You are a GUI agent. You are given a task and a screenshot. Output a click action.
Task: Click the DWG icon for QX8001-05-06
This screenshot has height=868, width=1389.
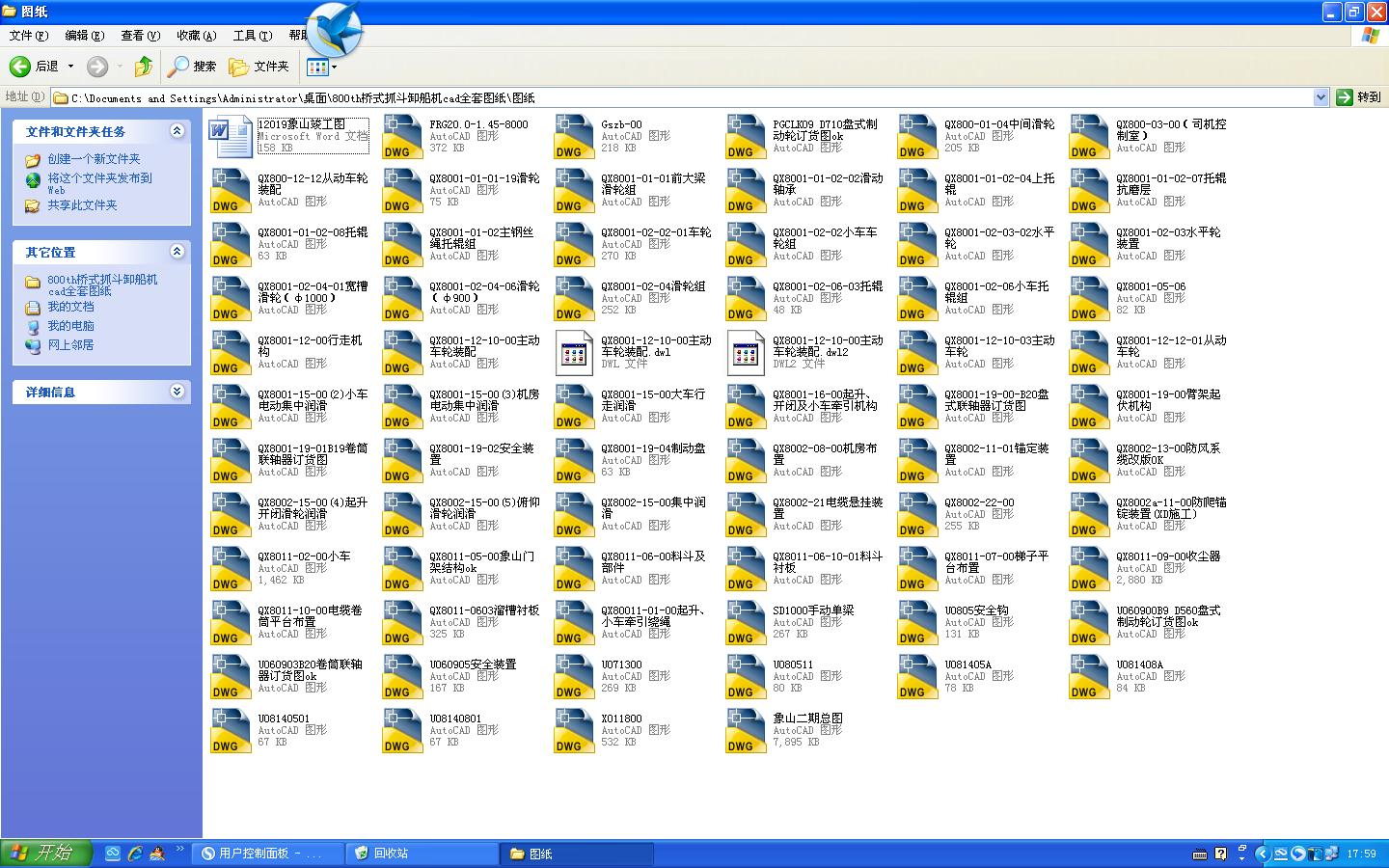pos(1090,299)
